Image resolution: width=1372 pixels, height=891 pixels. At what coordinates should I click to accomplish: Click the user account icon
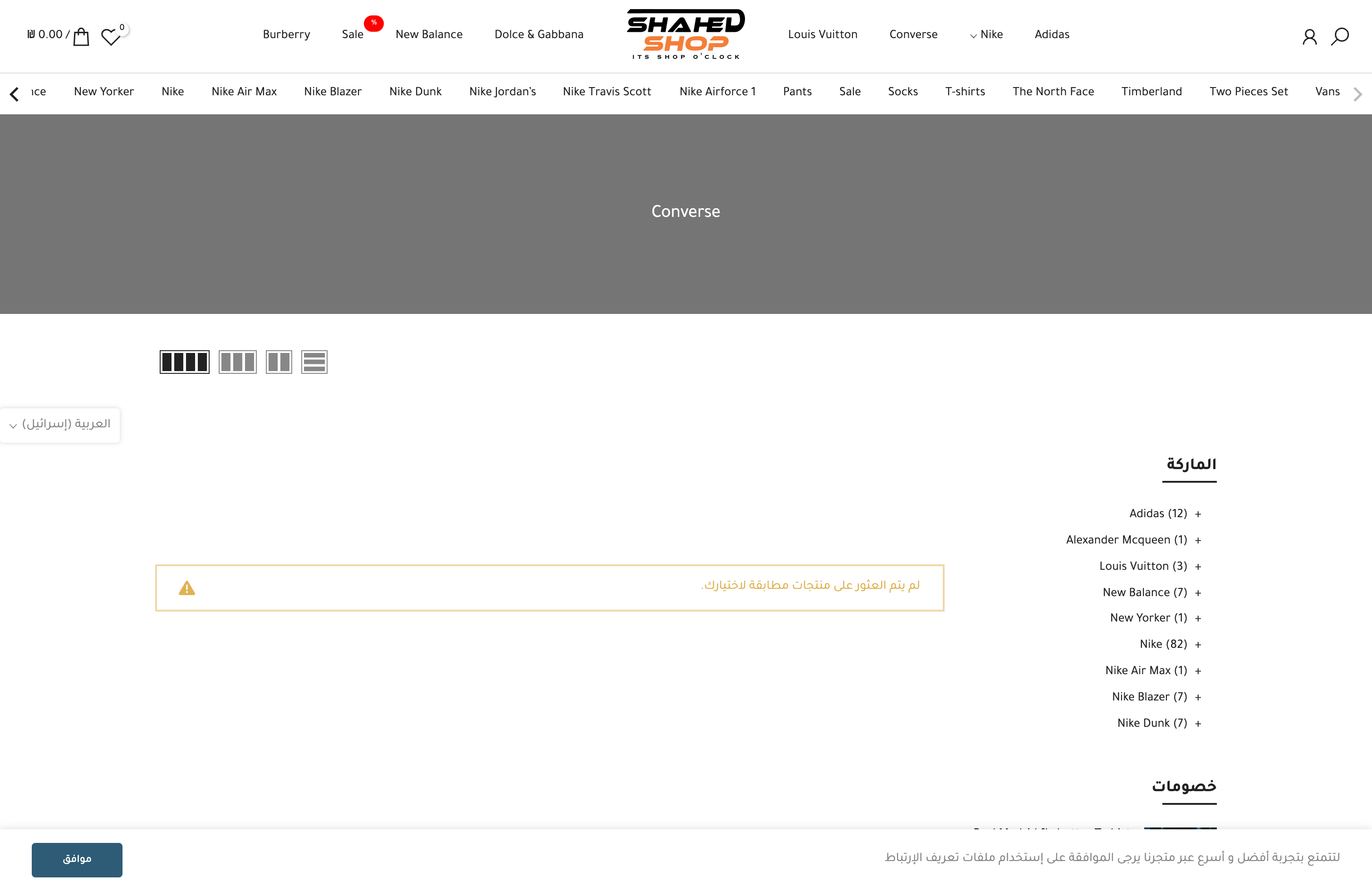[x=1310, y=36]
